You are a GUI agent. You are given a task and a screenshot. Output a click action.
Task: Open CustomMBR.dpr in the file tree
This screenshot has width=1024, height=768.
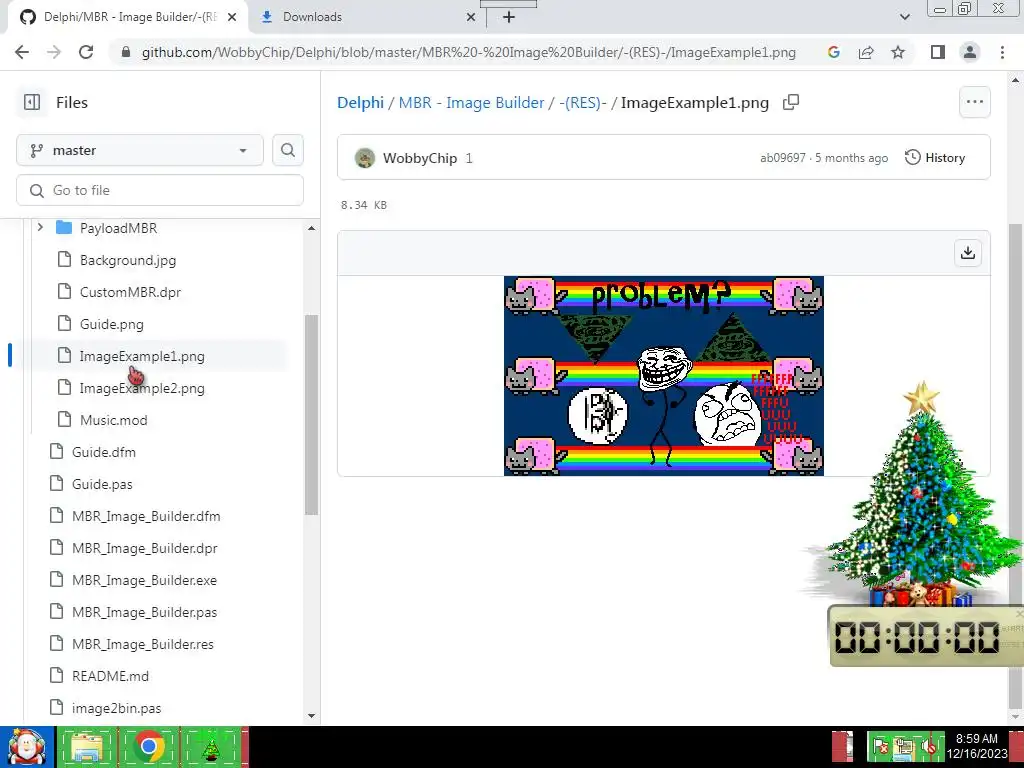tap(130, 292)
